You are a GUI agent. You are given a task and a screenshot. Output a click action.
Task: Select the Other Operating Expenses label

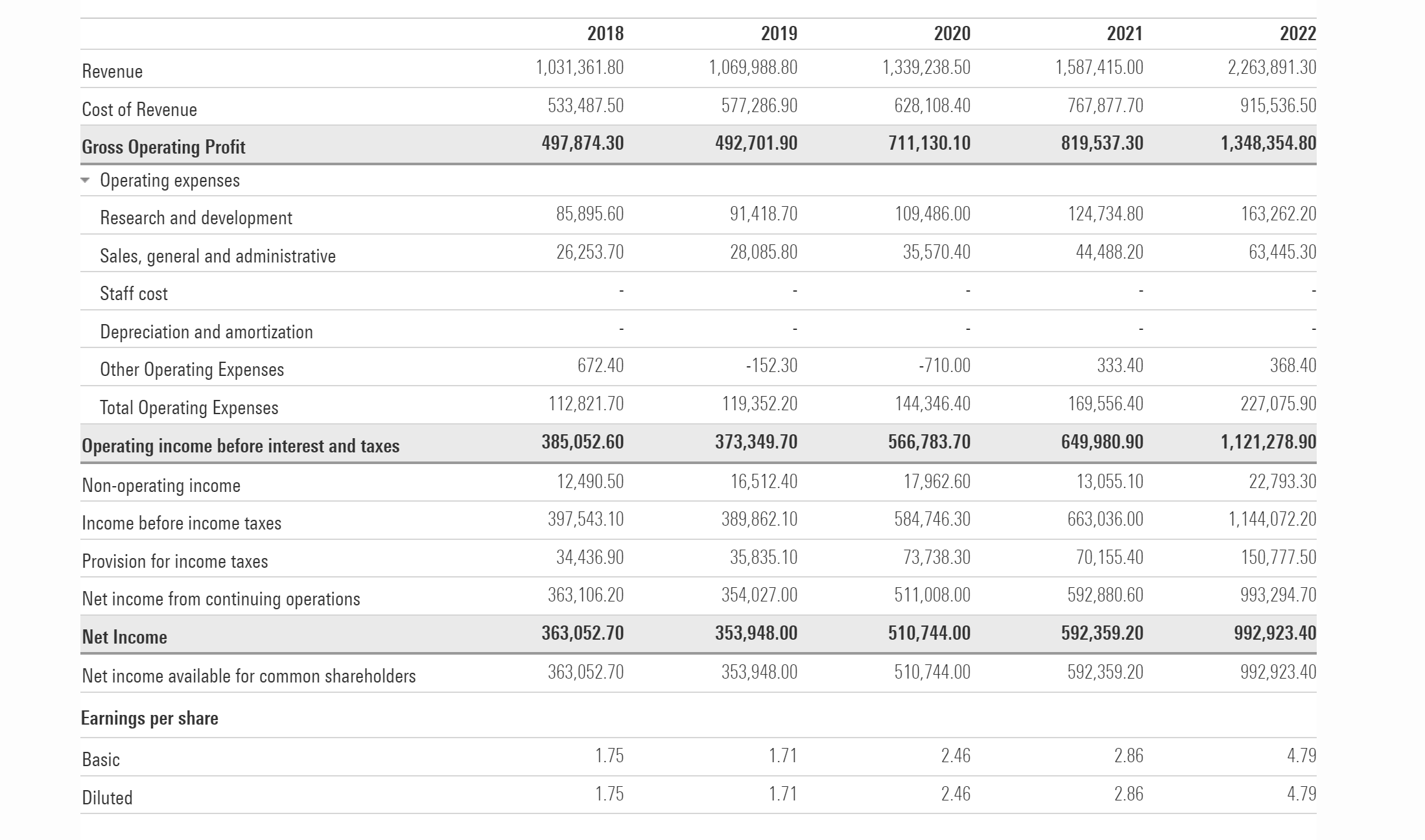(x=192, y=369)
